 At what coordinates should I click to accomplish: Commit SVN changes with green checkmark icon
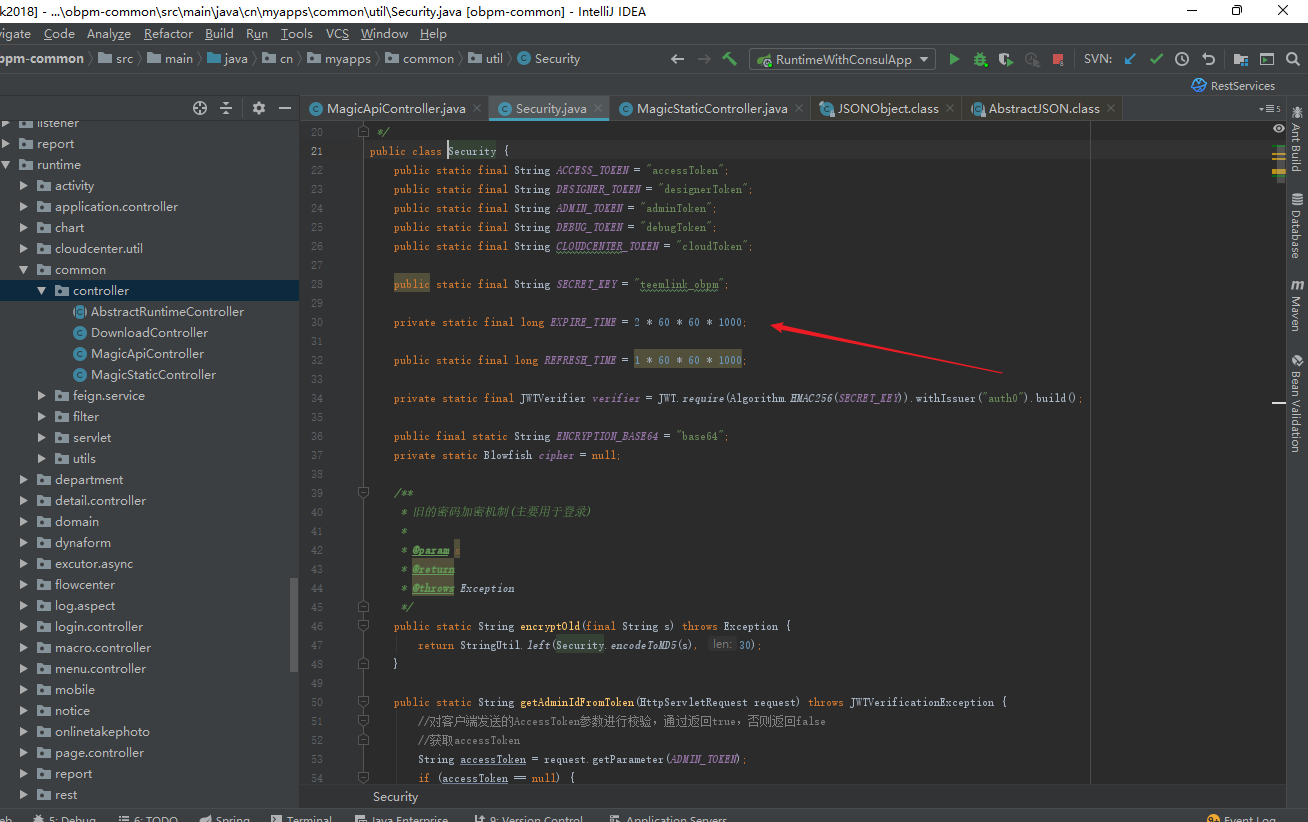1157,59
